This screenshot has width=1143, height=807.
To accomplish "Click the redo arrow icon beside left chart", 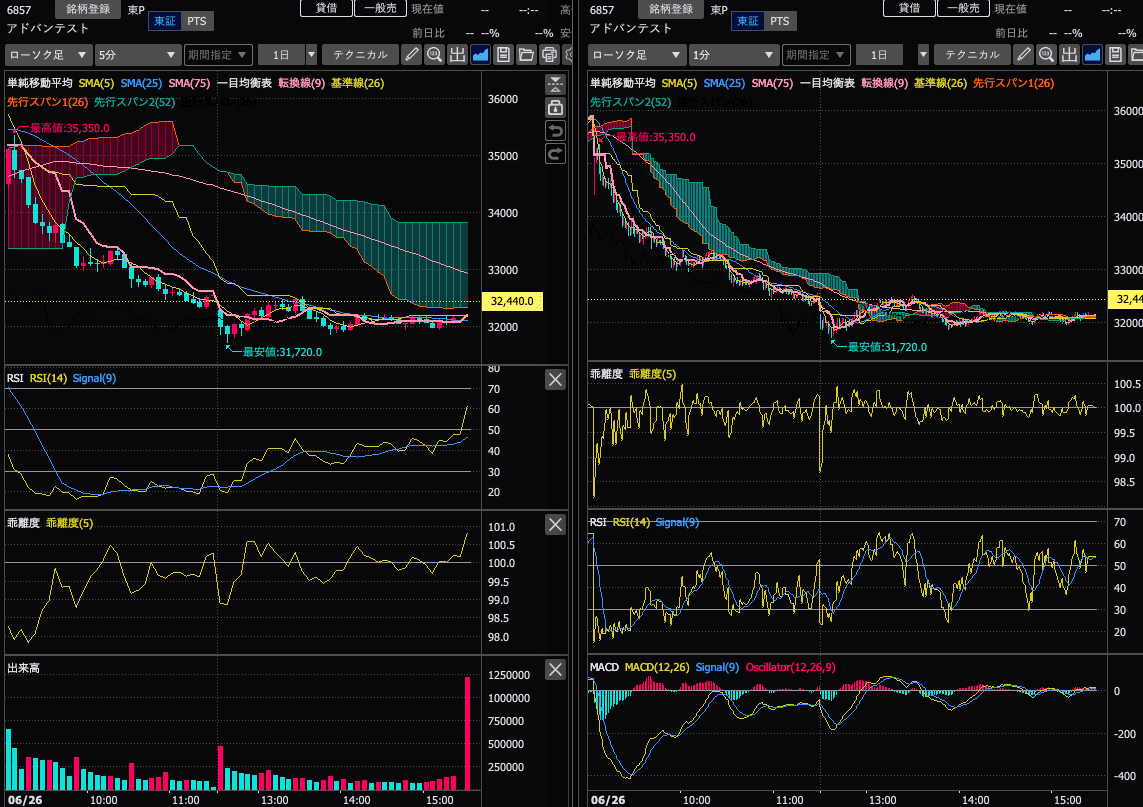I will pyautogui.click(x=555, y=154).
